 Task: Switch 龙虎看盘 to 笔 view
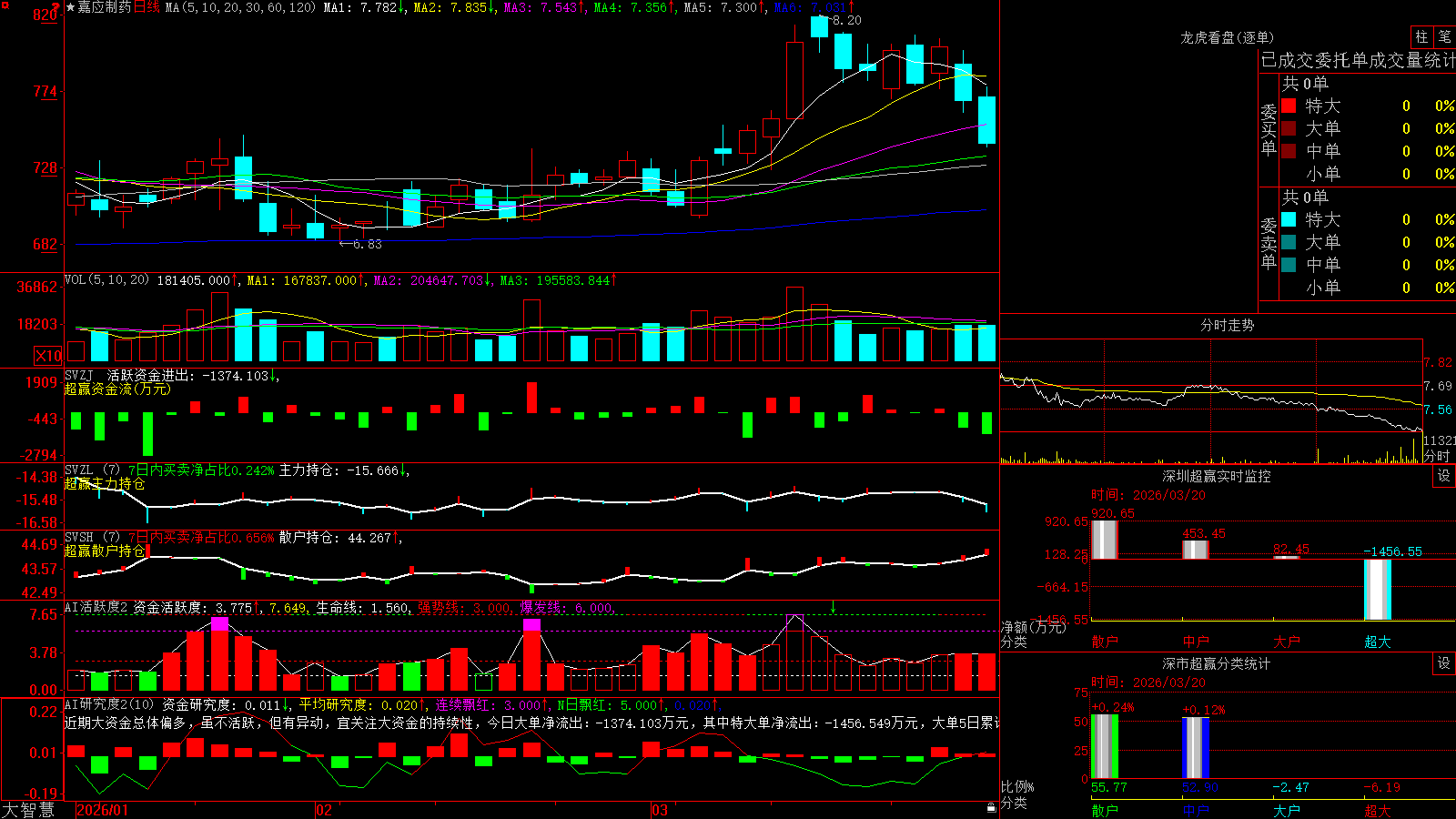[x=1445, y=37]
